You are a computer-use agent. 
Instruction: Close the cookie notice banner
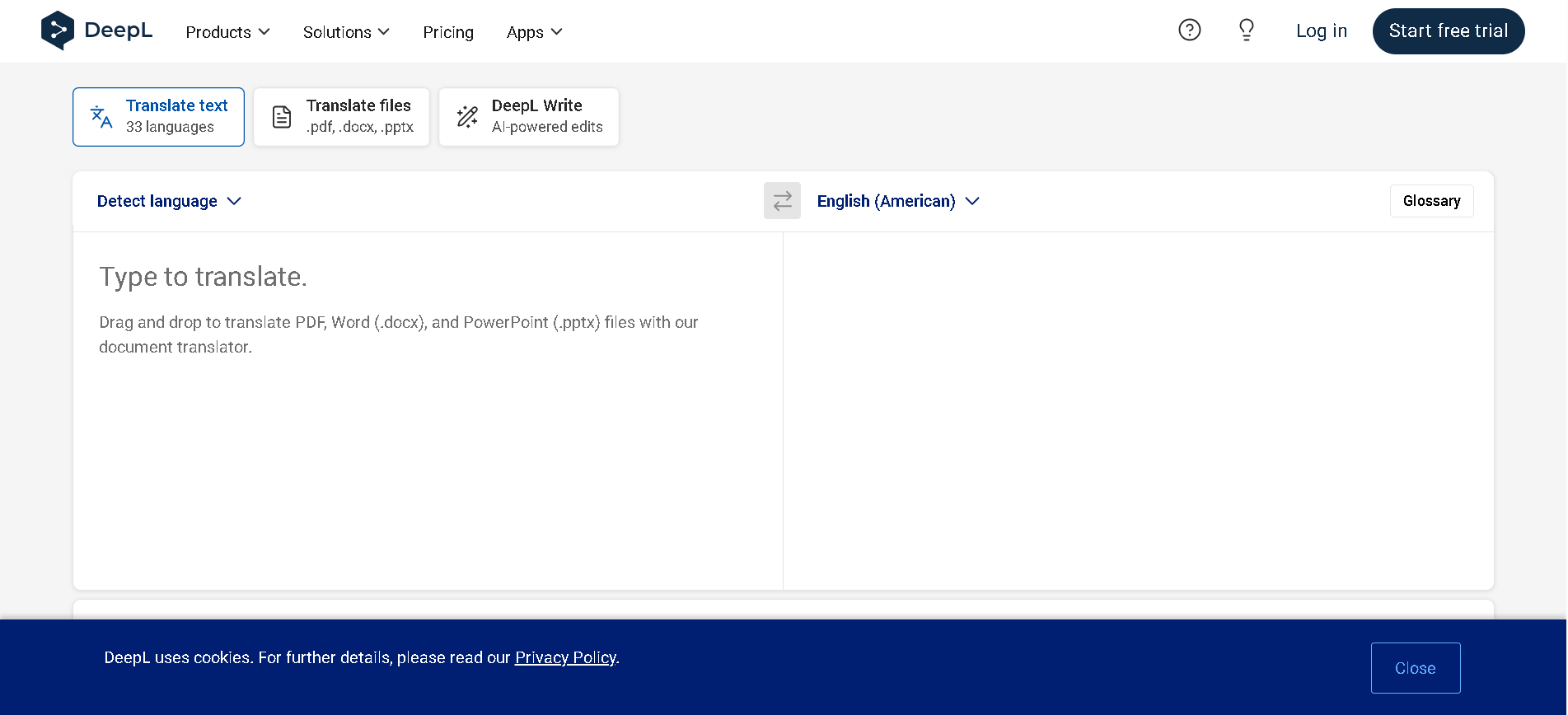coord(1416,668)
